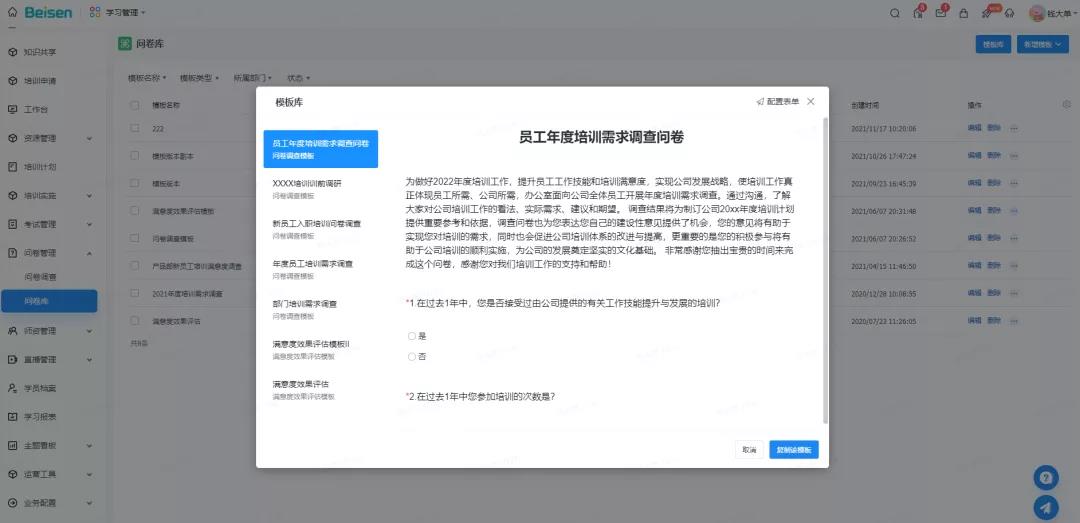
Task: Click the 培训申请 sidebar icon
Action: (x=12, y=81)
